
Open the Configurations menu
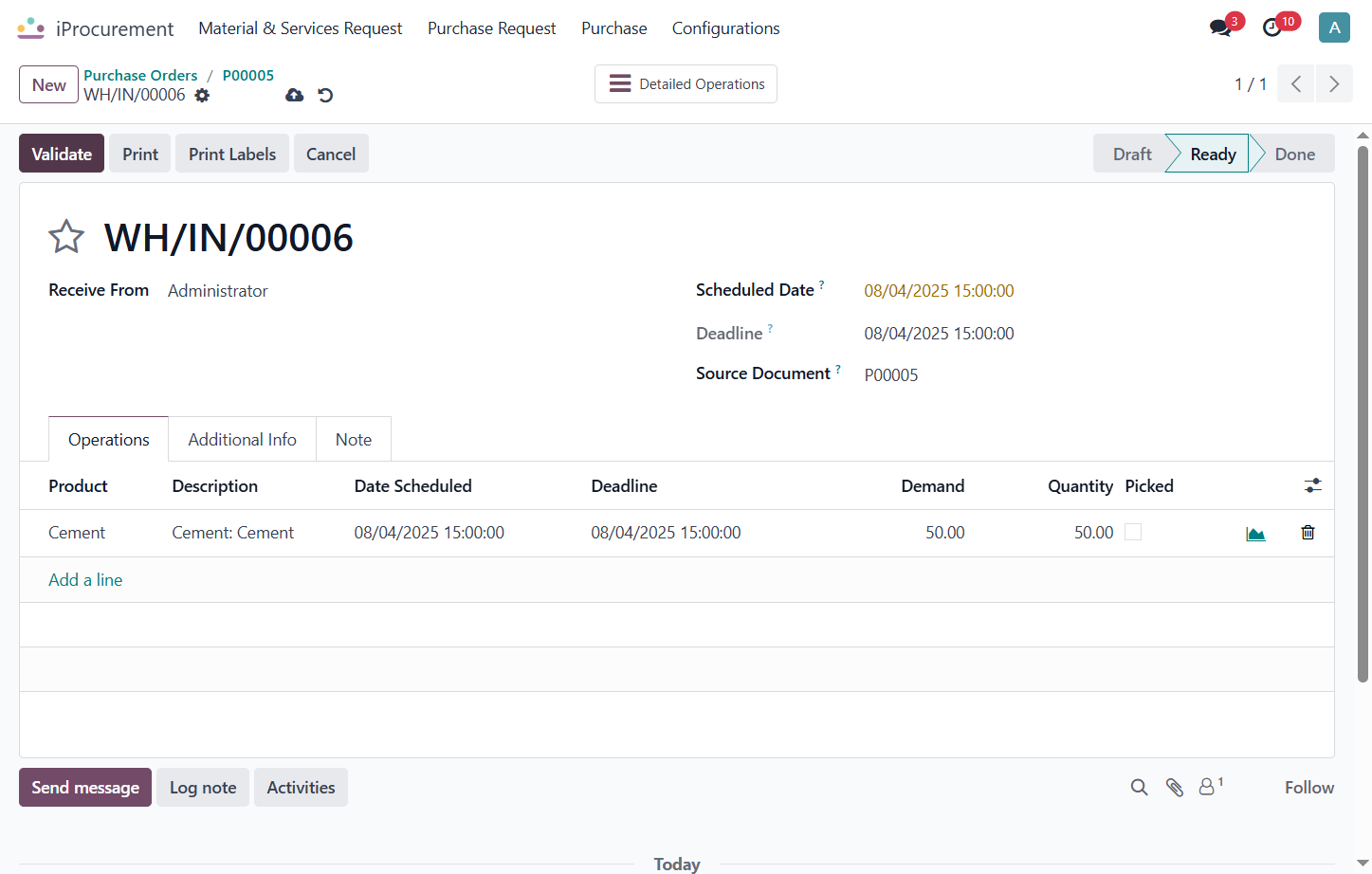point(726,28)
